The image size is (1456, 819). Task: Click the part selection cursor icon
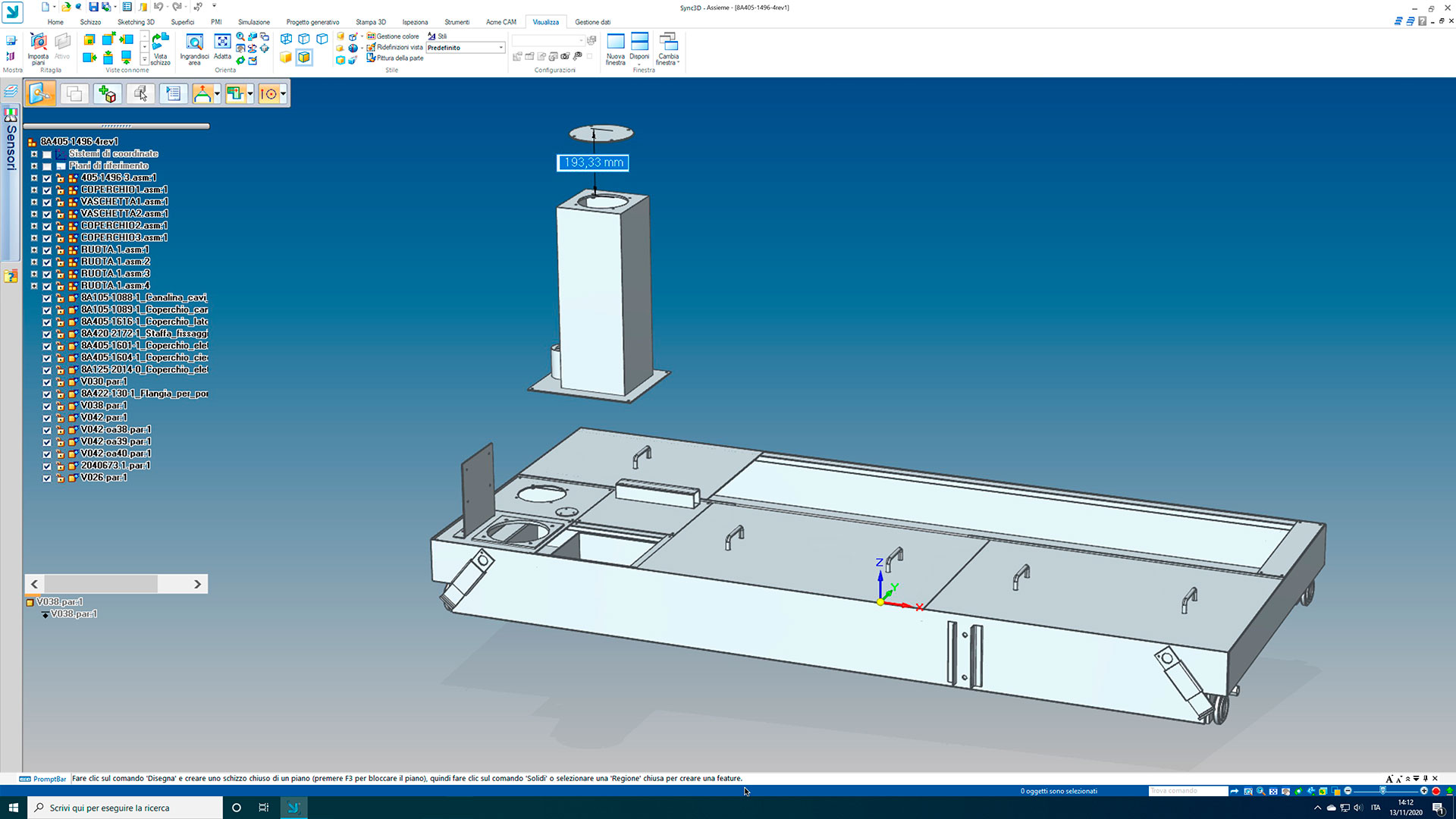(x=140, y=93)
